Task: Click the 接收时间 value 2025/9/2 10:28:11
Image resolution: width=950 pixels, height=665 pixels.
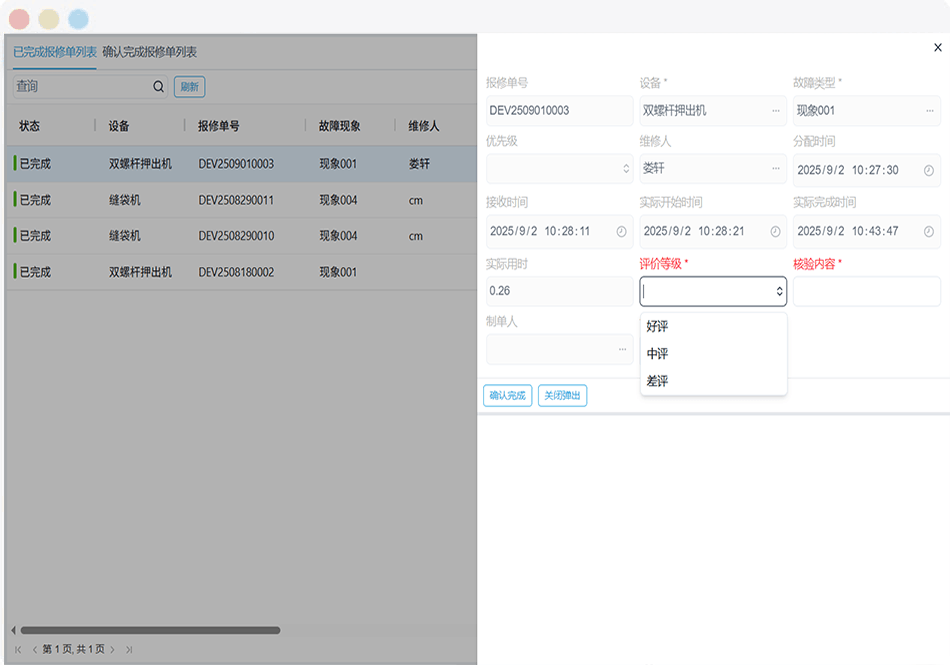Action: coord(540,231)
